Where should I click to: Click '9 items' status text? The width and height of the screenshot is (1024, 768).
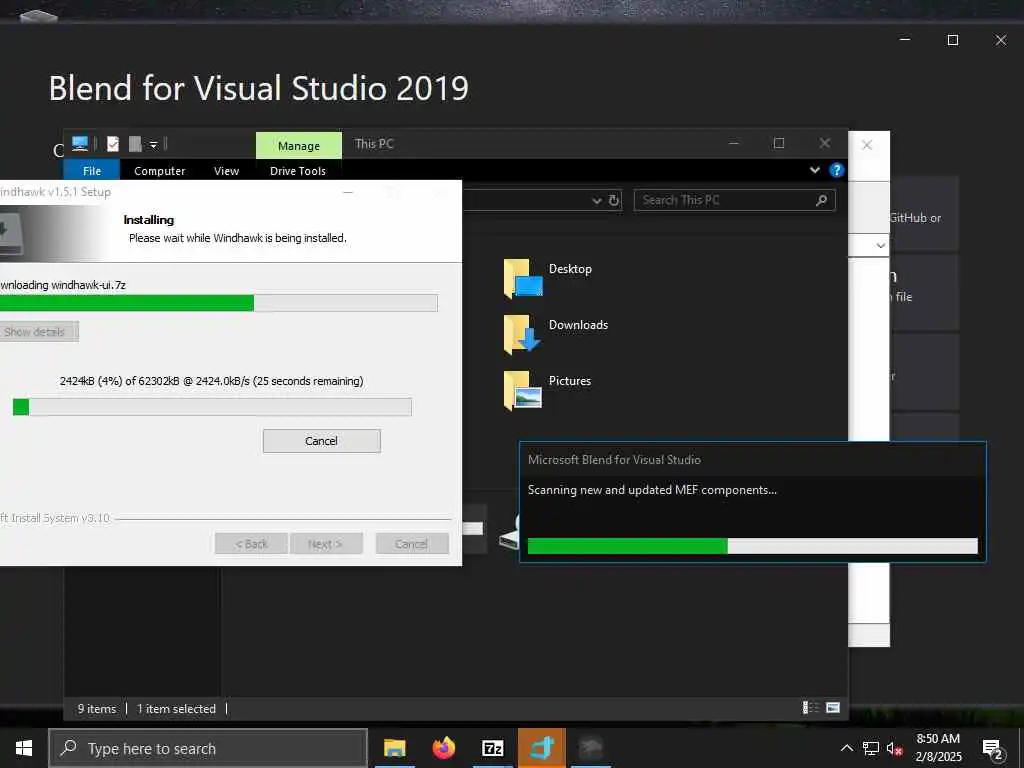(x=97, y=709)
